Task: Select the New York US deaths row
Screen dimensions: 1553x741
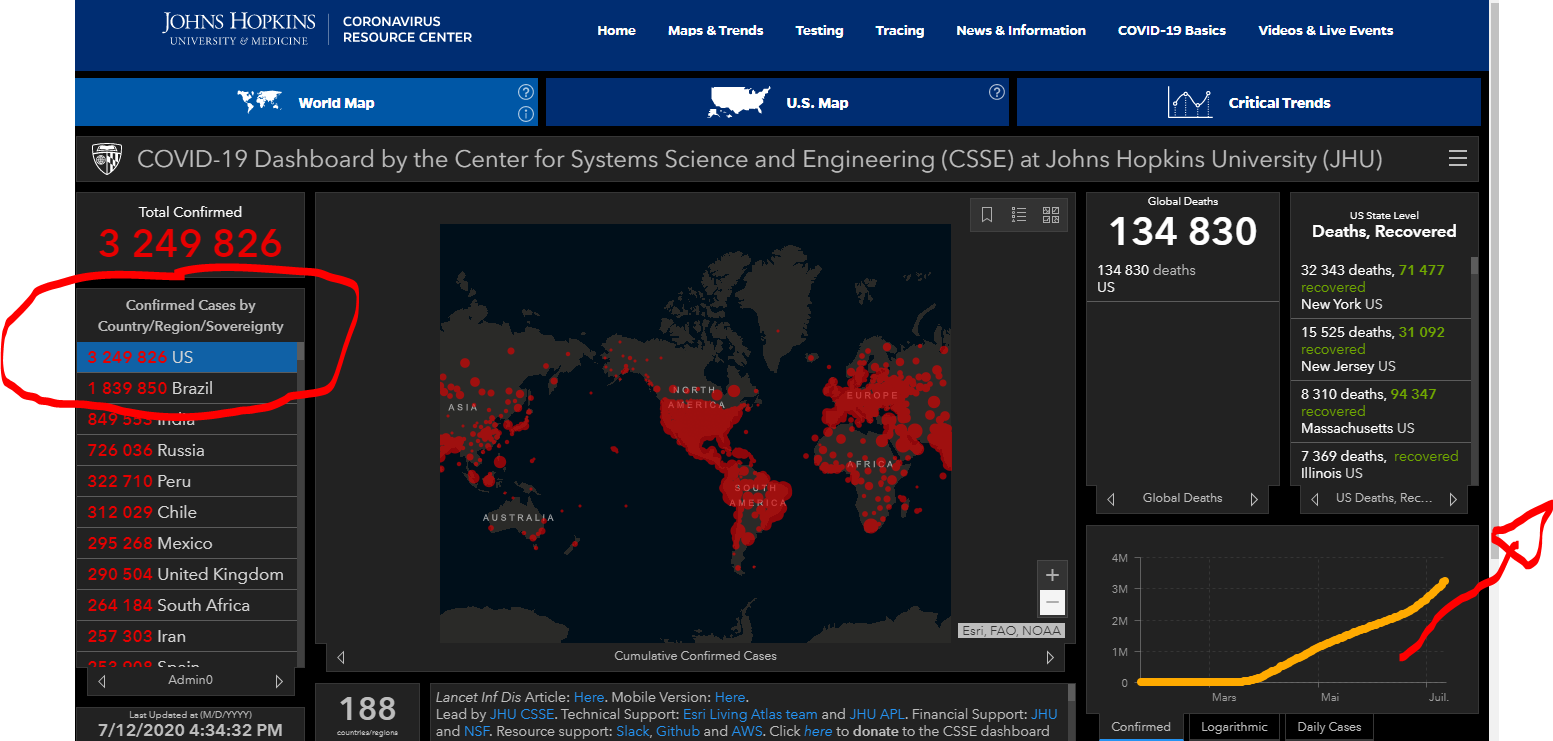Action: (1380, 287)
